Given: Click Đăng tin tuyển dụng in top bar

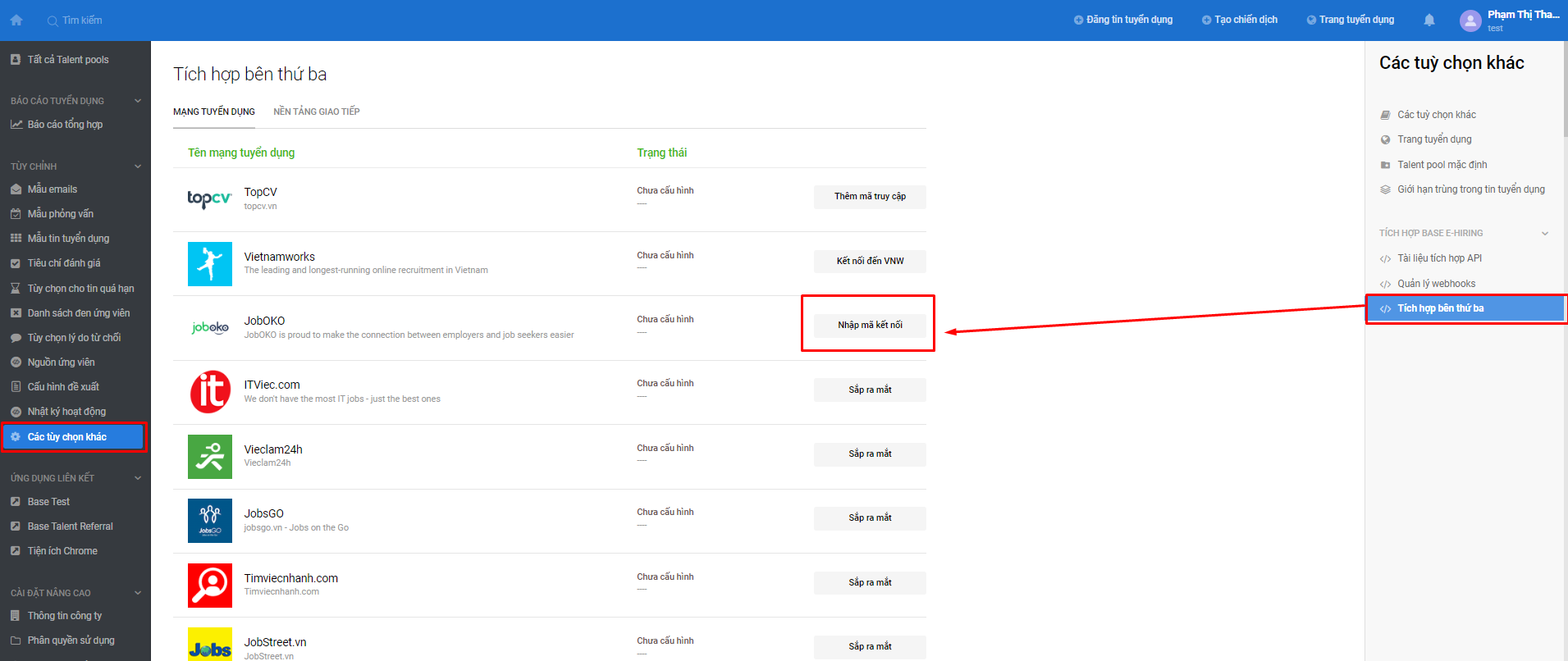Looking at the screenshot, I should click(x=1123, y=20).
